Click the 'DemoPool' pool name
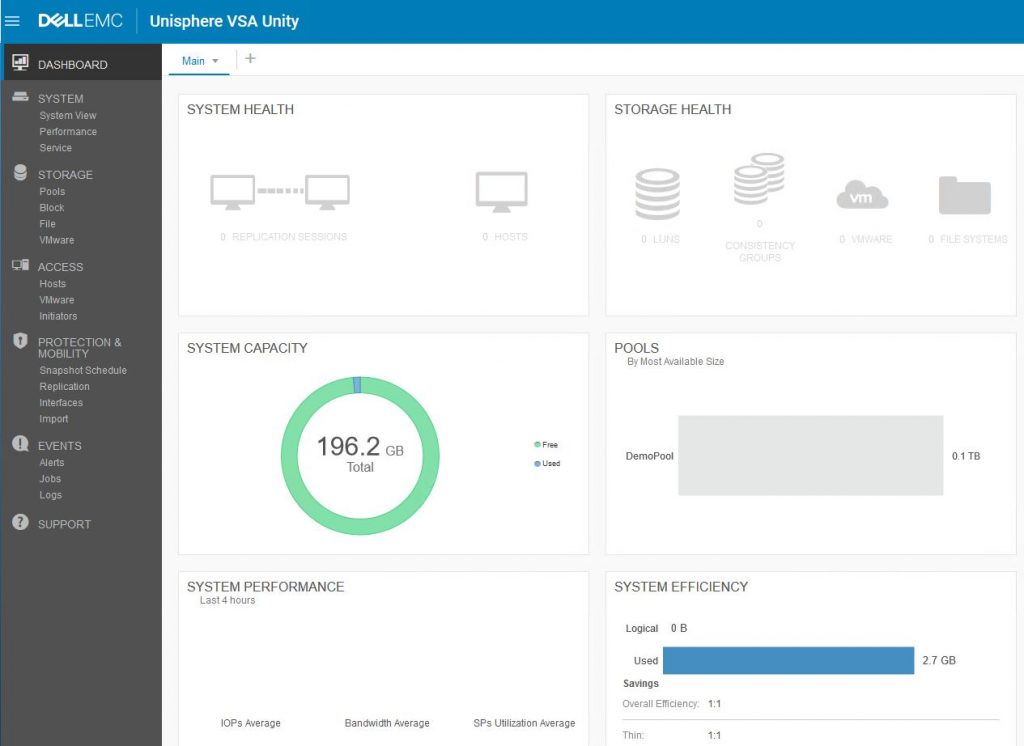 pyautogui.click(x=649, y=456)
